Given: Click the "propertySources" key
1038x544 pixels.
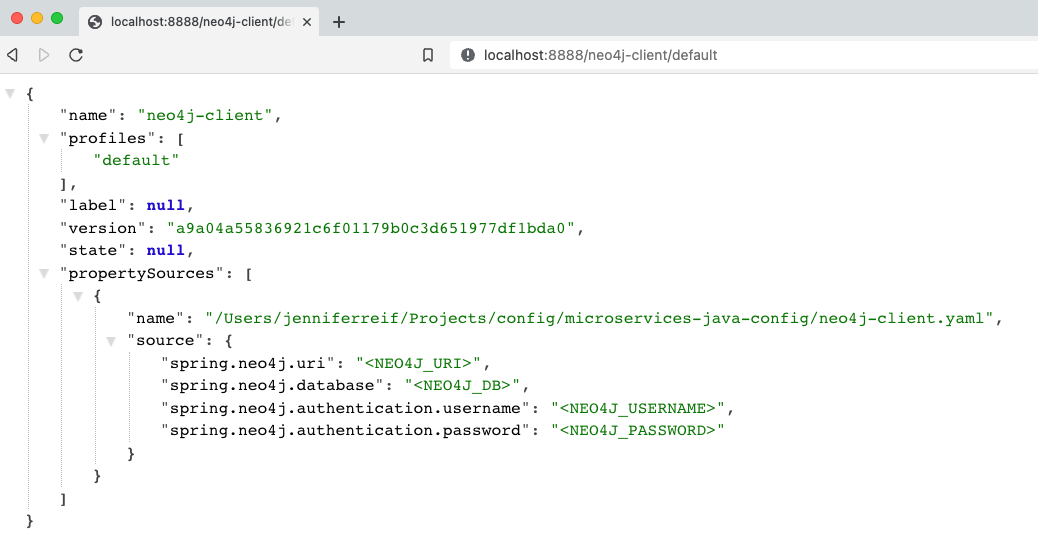Looking at the screenshot, I should 142,273.
